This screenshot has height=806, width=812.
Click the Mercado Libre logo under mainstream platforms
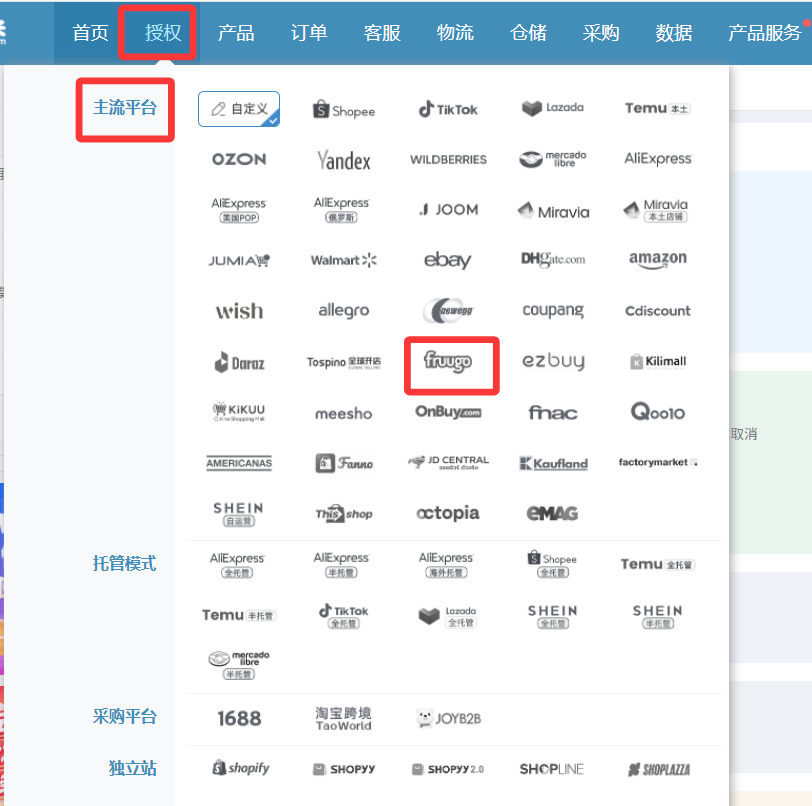(552, 159)
